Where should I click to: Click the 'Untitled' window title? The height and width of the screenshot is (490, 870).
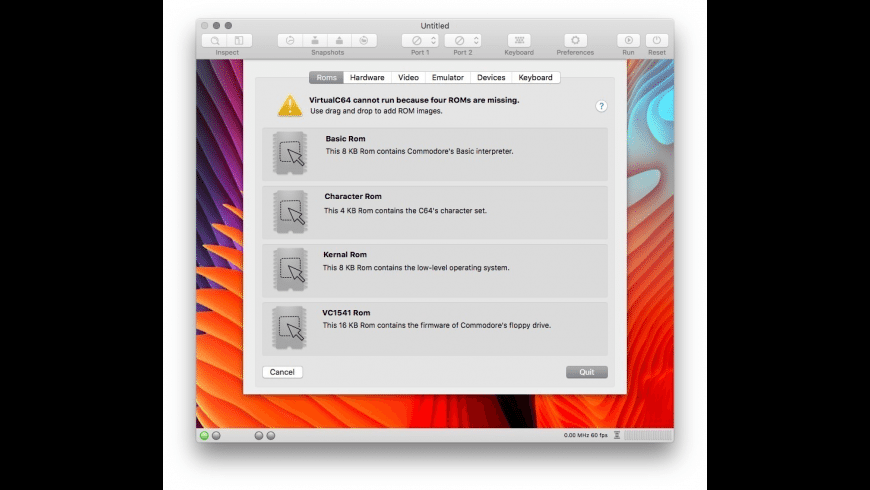click(x=435, y=26)
